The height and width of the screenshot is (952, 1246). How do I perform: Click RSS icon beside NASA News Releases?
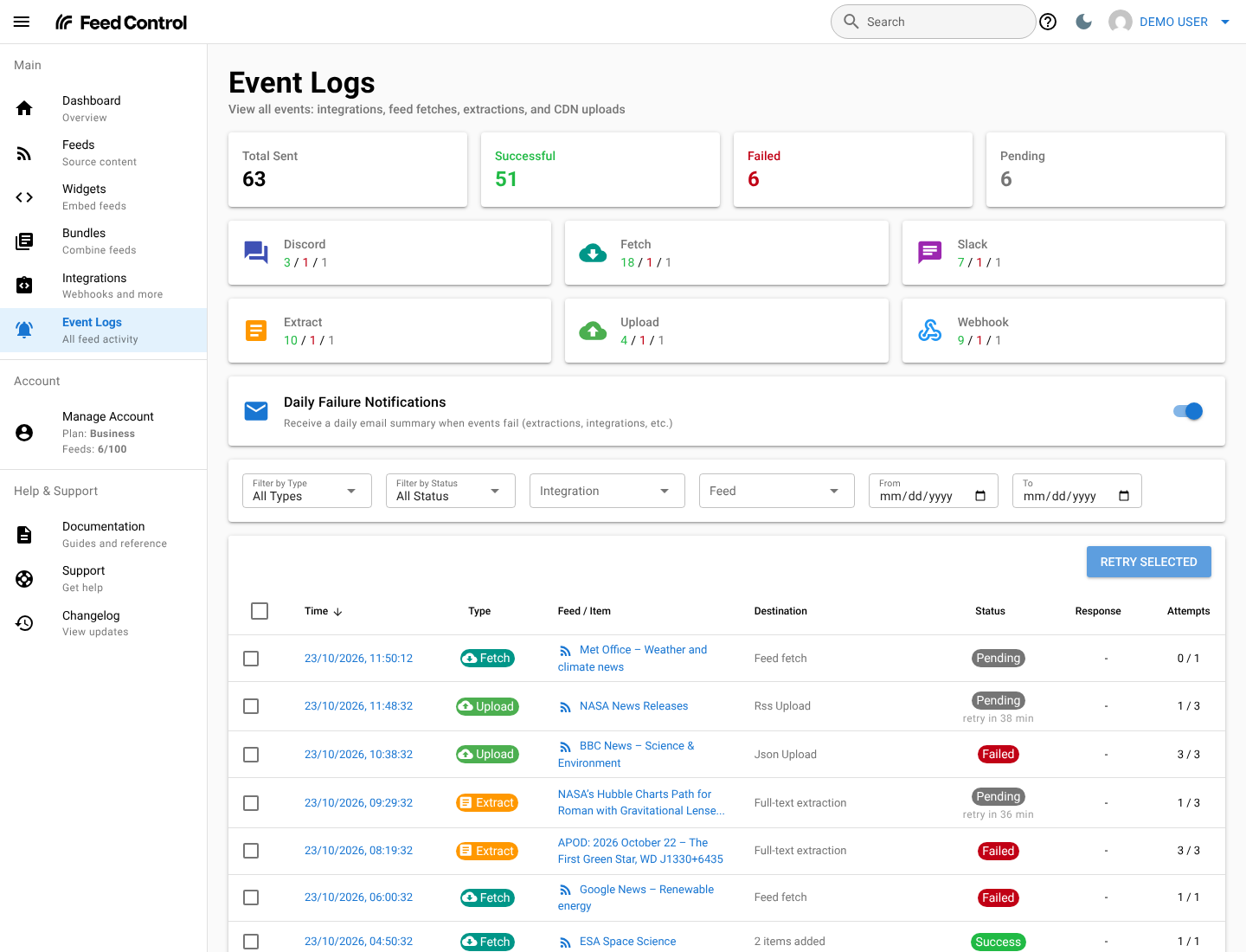(x=565, y=707)
